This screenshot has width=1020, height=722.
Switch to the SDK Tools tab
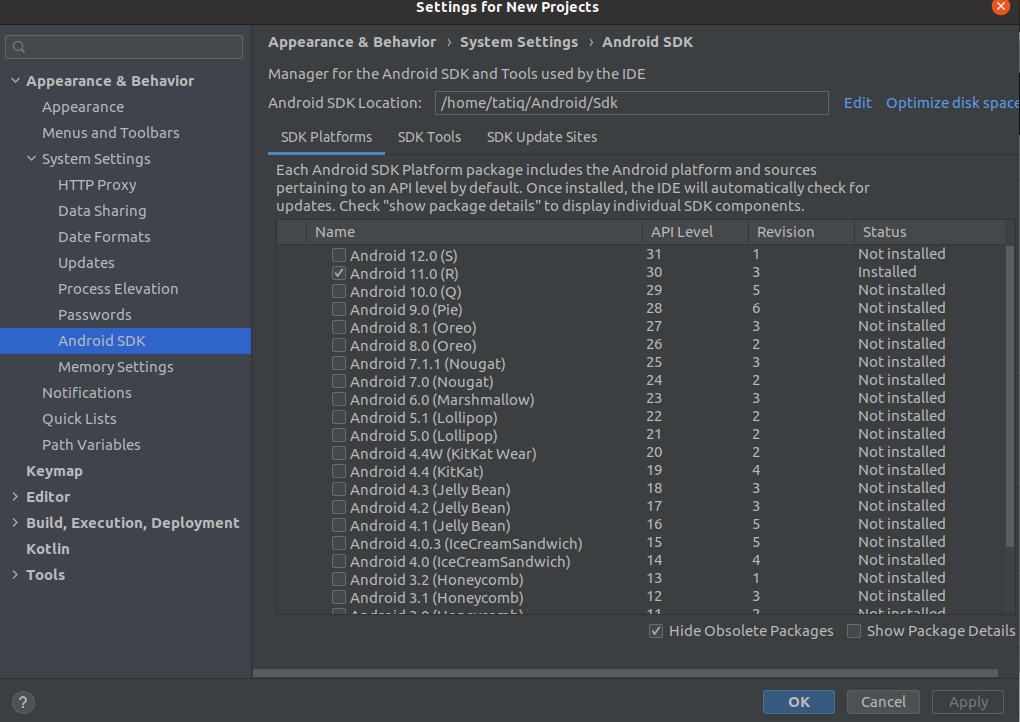coord(430,136)
